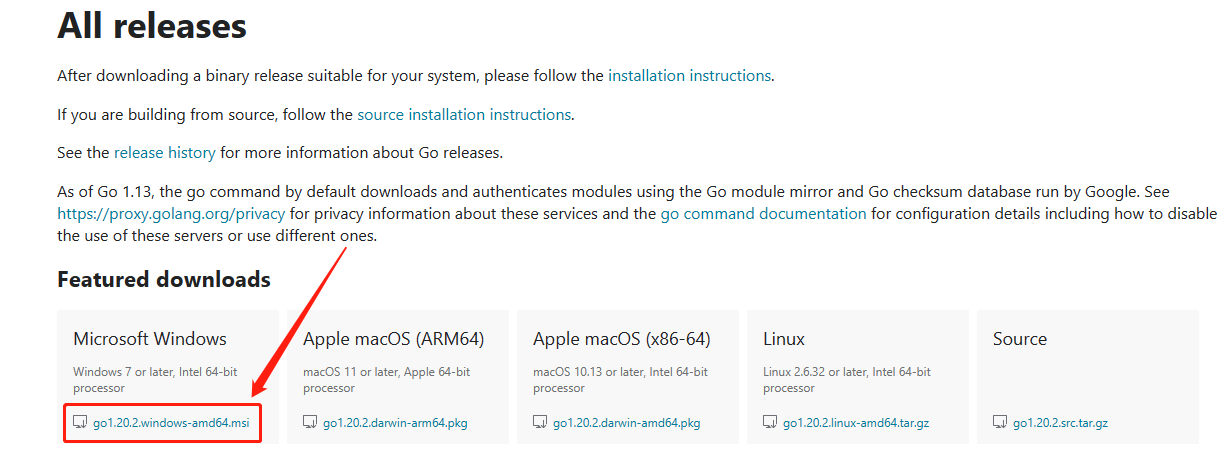Visit https://proxy.golang.org/privacy link
Image resolution: width=1226 pixels, height=464 pixels.
pyautogui.click(x=171, y=214)
